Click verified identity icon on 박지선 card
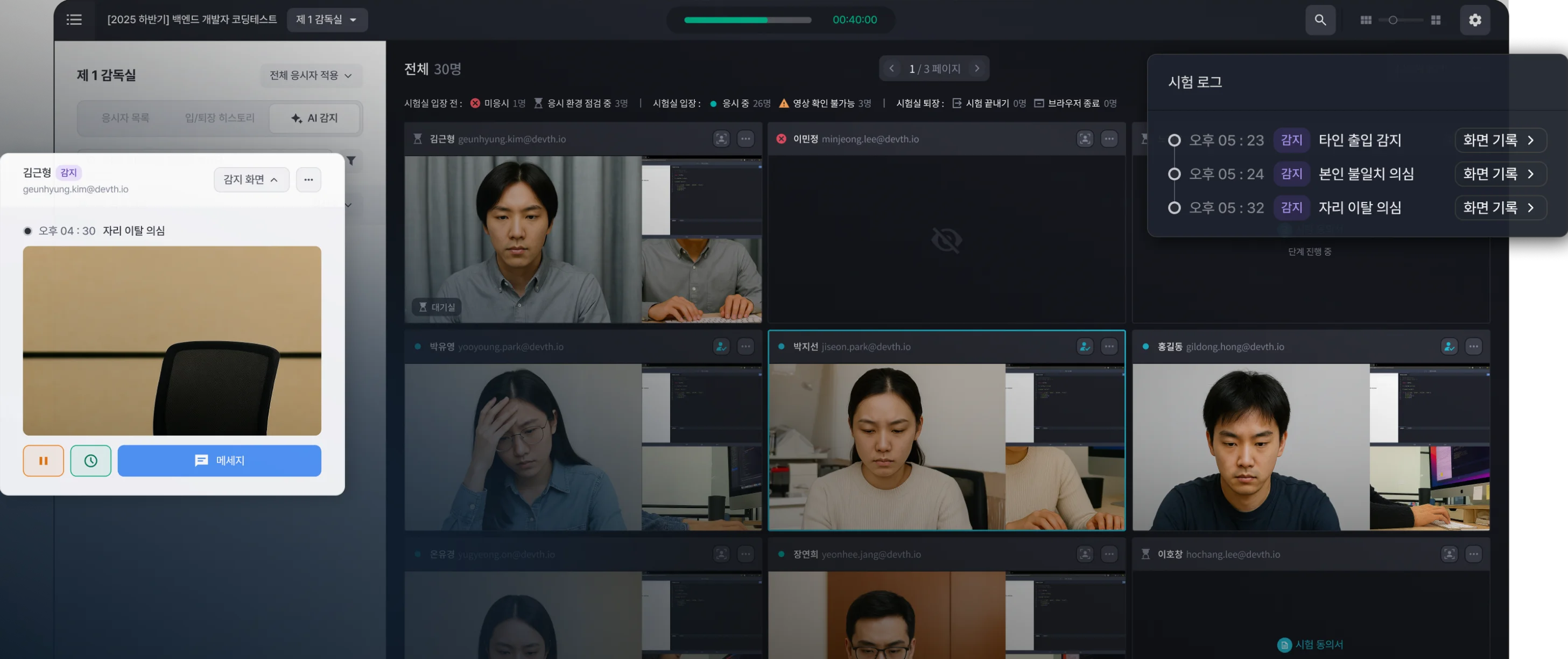1568x659 pixels. 1085,347
